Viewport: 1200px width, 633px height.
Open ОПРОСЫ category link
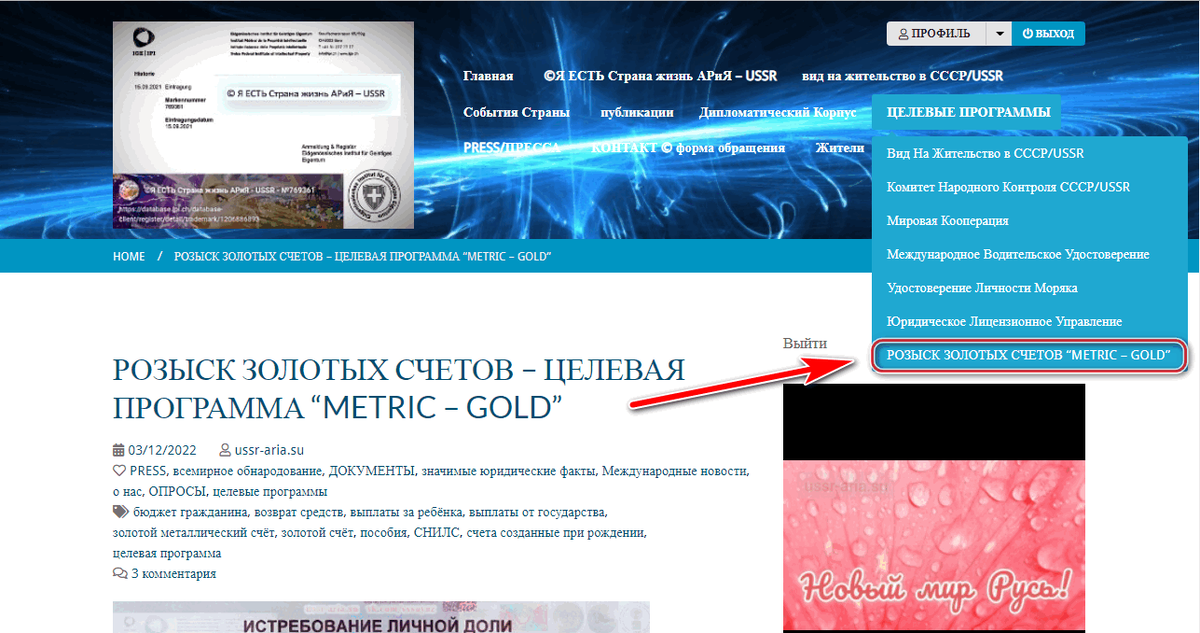point(177,492)
